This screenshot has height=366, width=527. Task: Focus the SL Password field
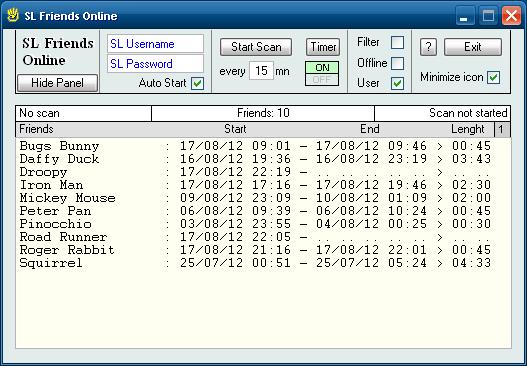pyautogui.click(x=155, y=64)
